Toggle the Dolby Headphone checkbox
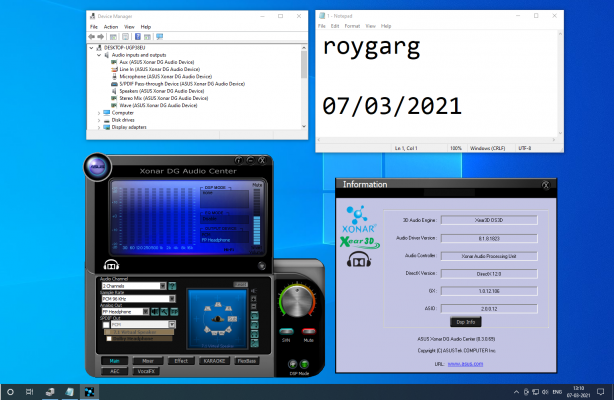The width and height of the screenshot is (614, 400). [x=109, y=338]
